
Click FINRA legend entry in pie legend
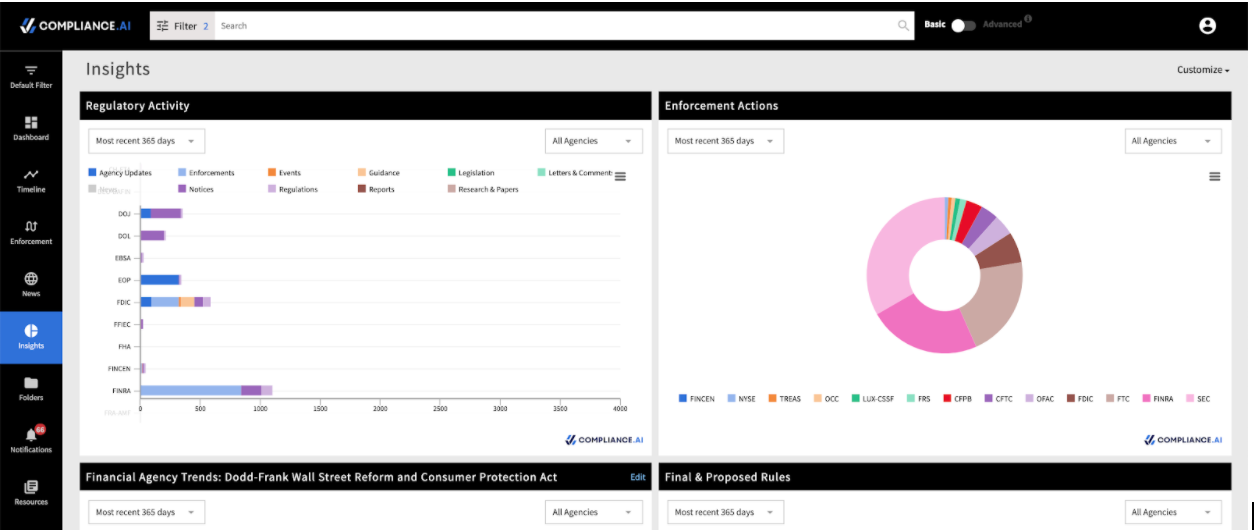pos(1156,398)
